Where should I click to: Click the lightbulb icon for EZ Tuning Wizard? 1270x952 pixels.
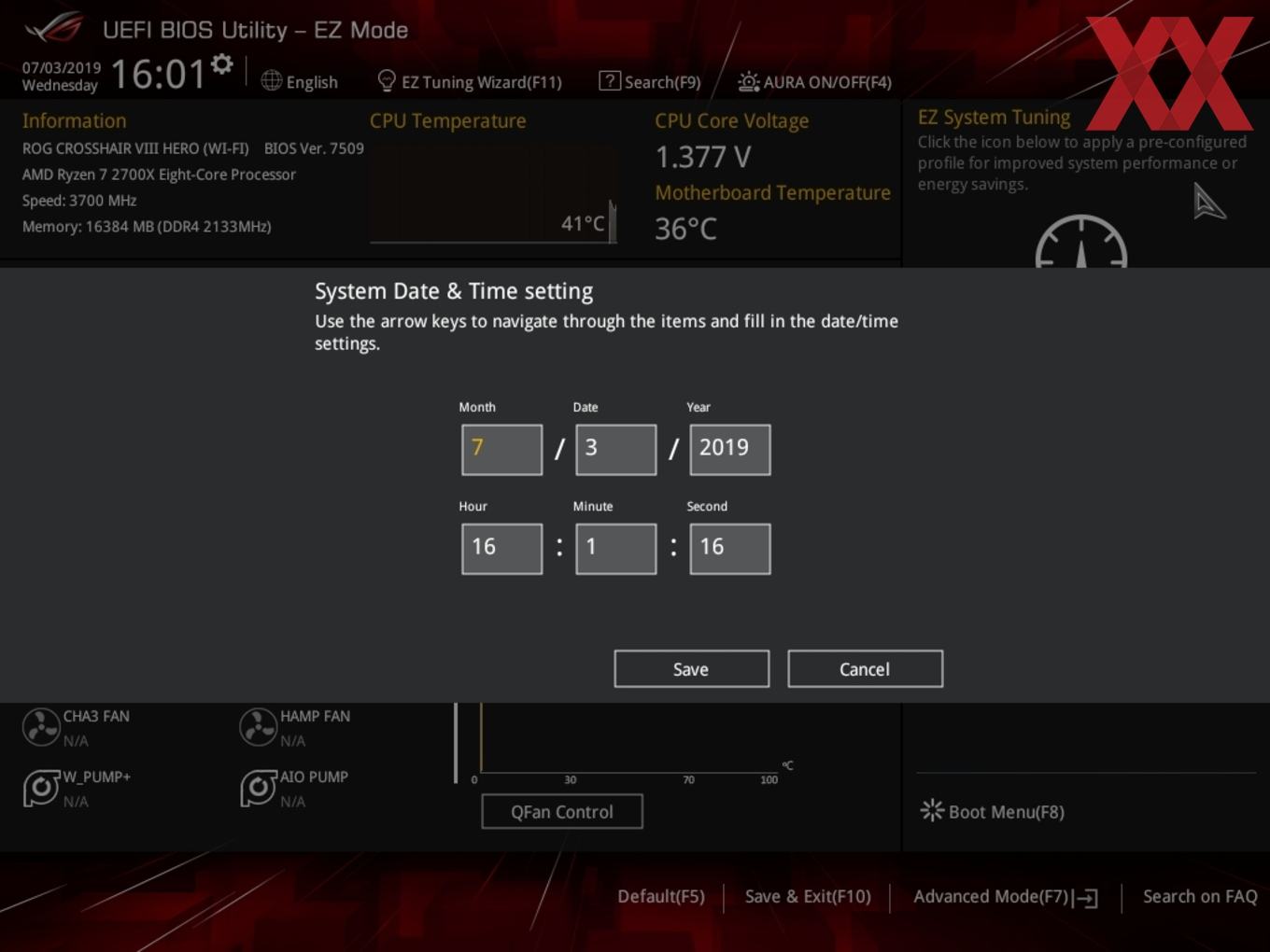click(387, 81)
